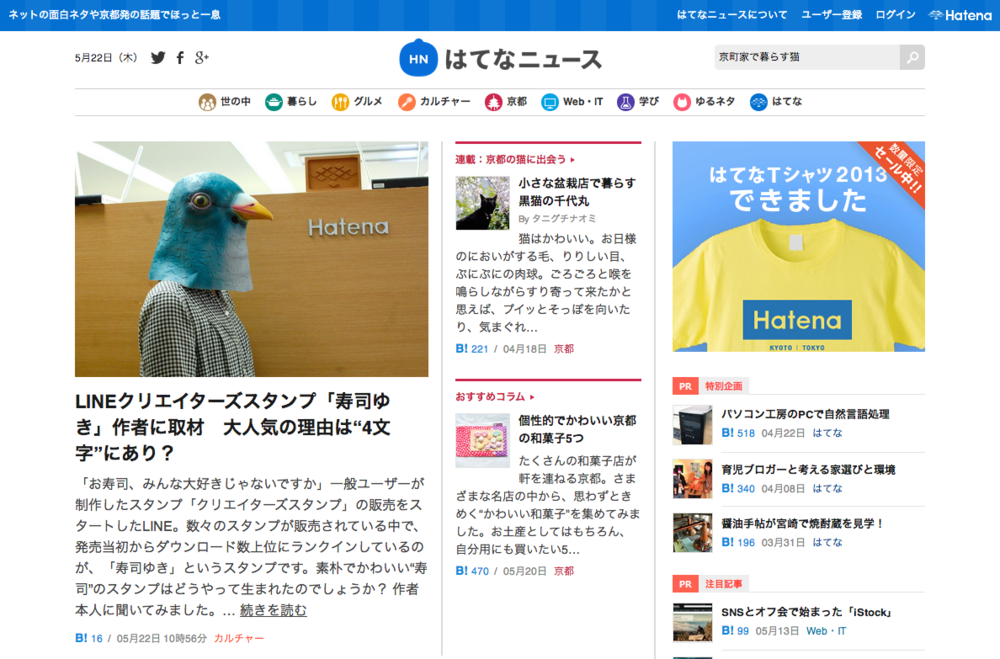Click B! bookmark icon showing 470
This screenshot has height=659, width=1000.
pos(461,570)
